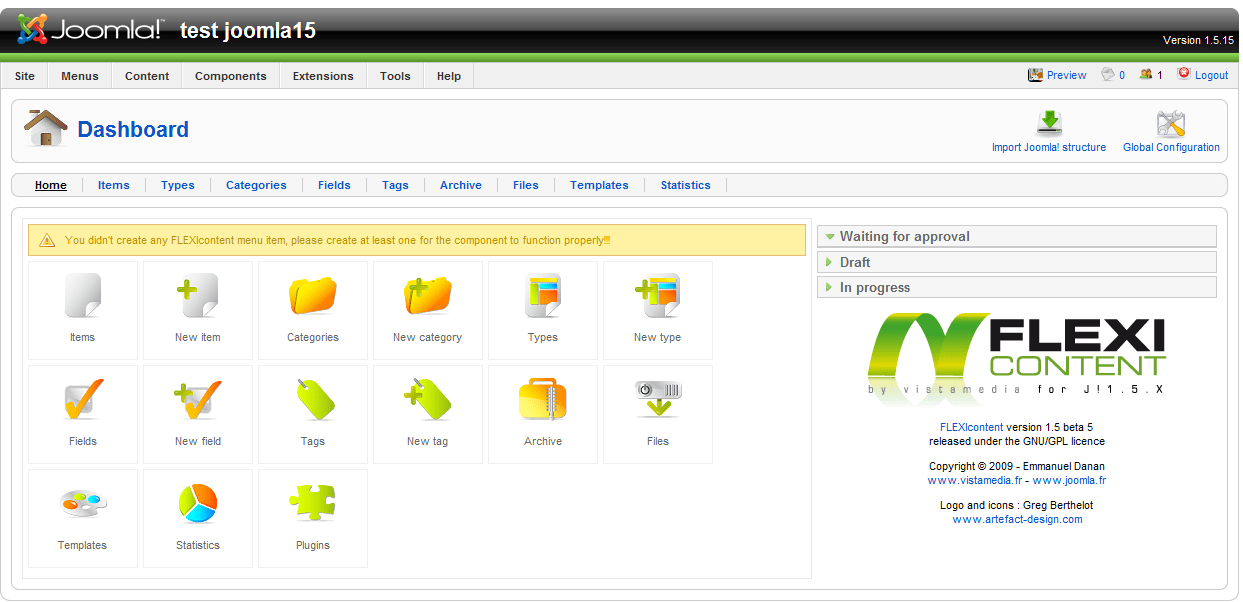This screenshot has width=1243, height=602.
Task: Open the Help menu
Action: coord(449,76)
